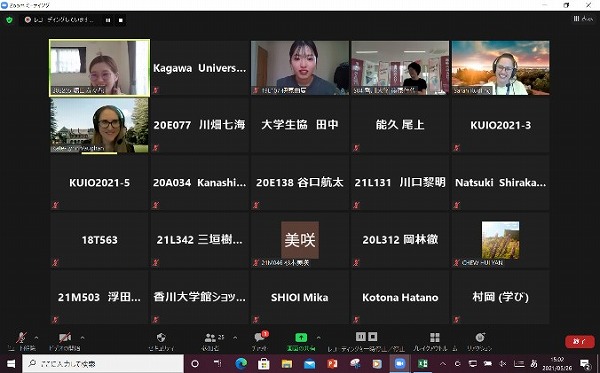Screen dimensions: 600x373
Task: Toggle the start video camera button
Action: (65, 341)
